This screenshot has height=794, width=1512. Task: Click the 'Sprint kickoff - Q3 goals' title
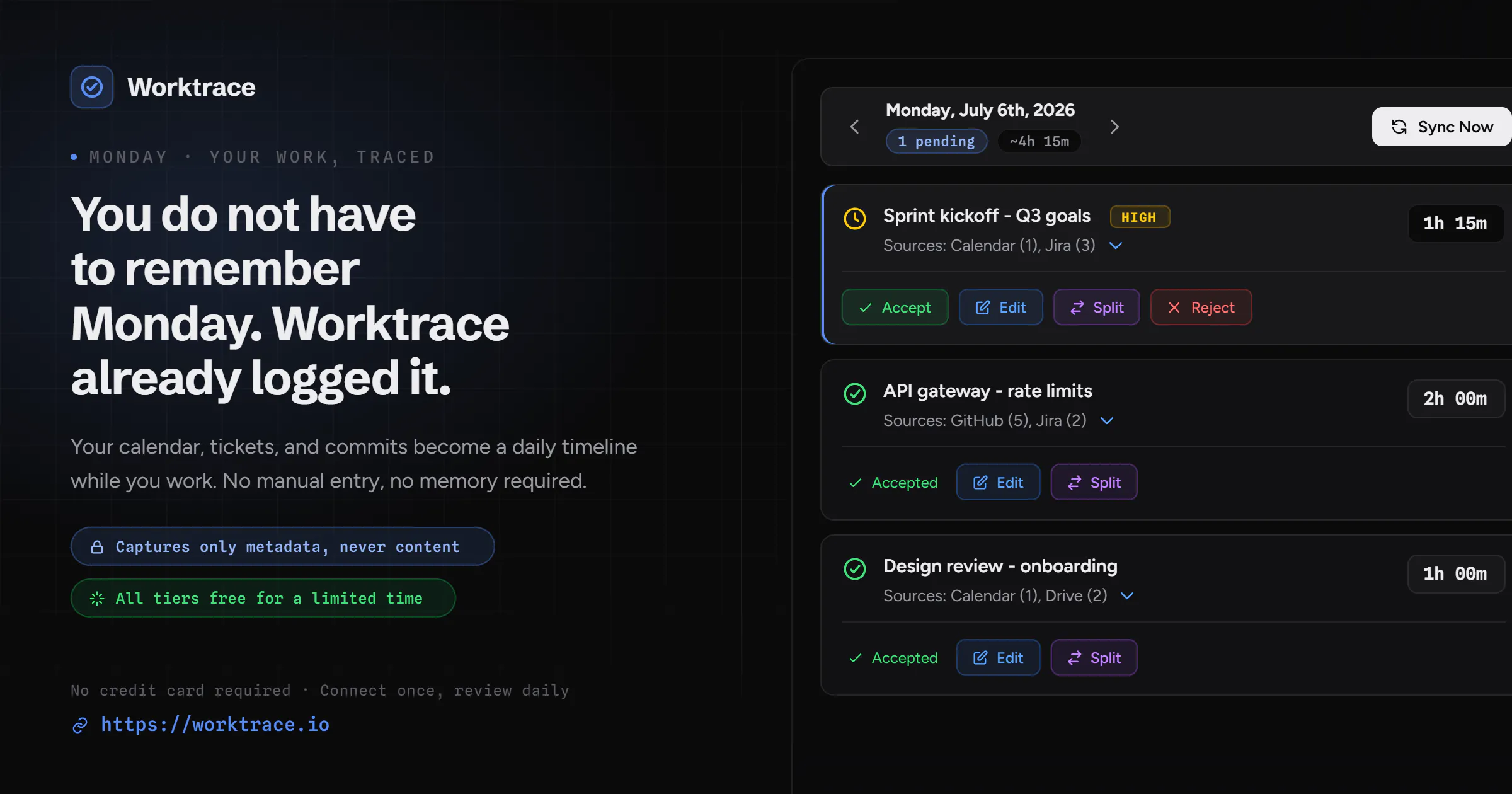point(987,216)
